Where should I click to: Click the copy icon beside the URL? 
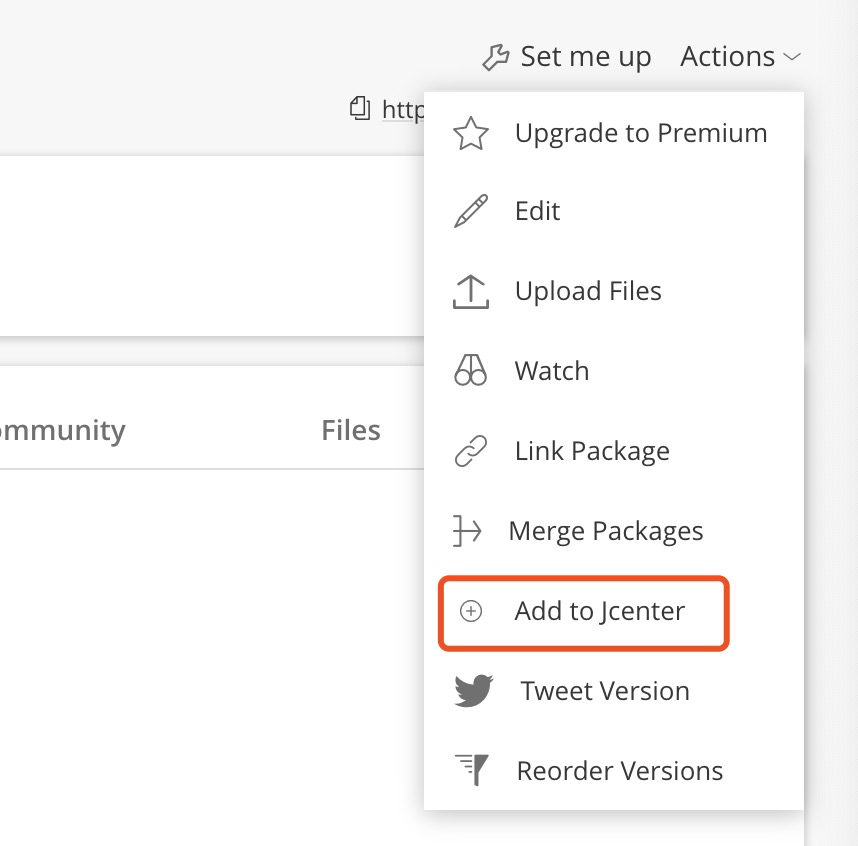[x=360, y=108]
